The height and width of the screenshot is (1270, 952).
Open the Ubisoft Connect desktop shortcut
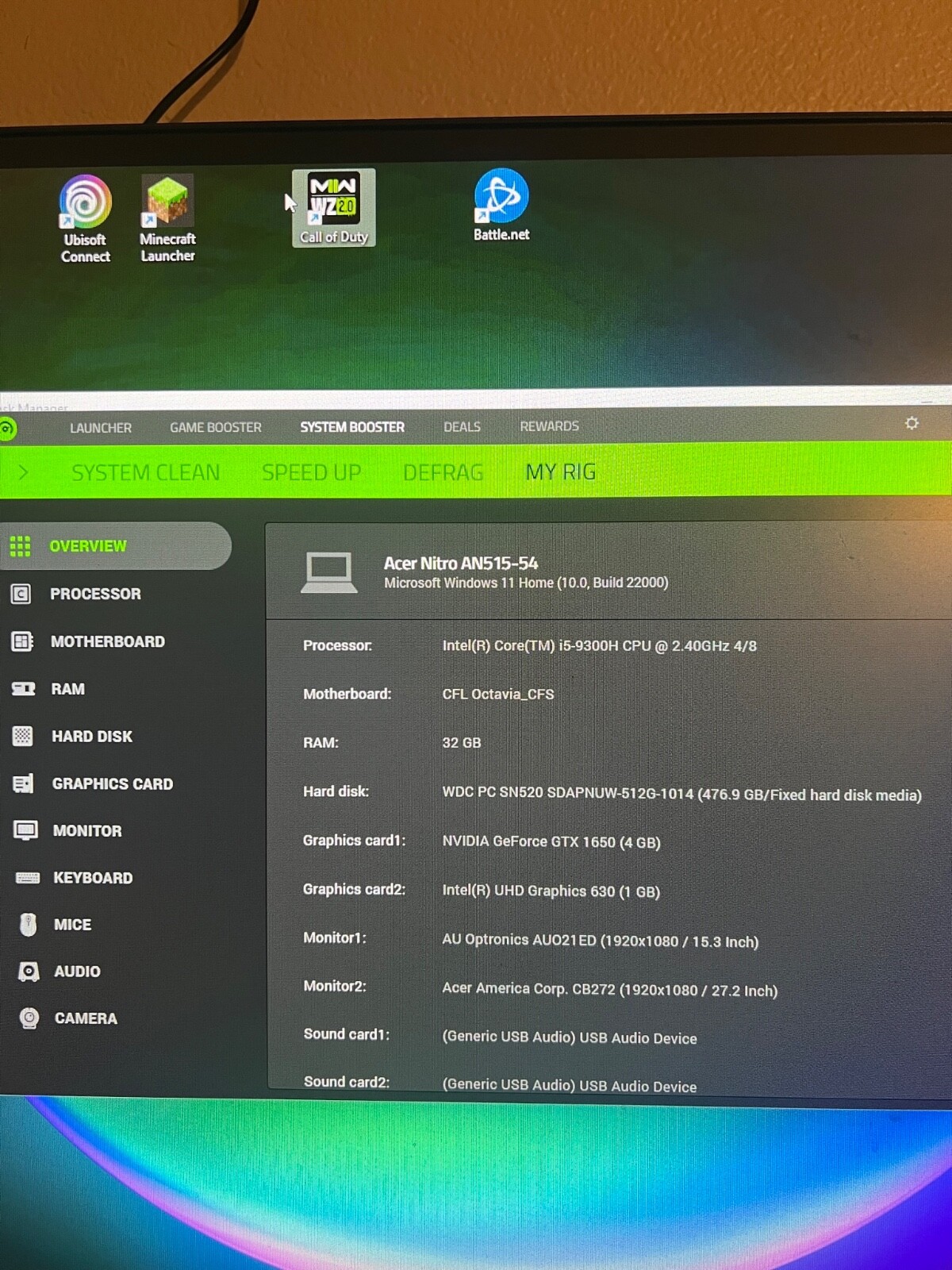[x=86, y=219]
